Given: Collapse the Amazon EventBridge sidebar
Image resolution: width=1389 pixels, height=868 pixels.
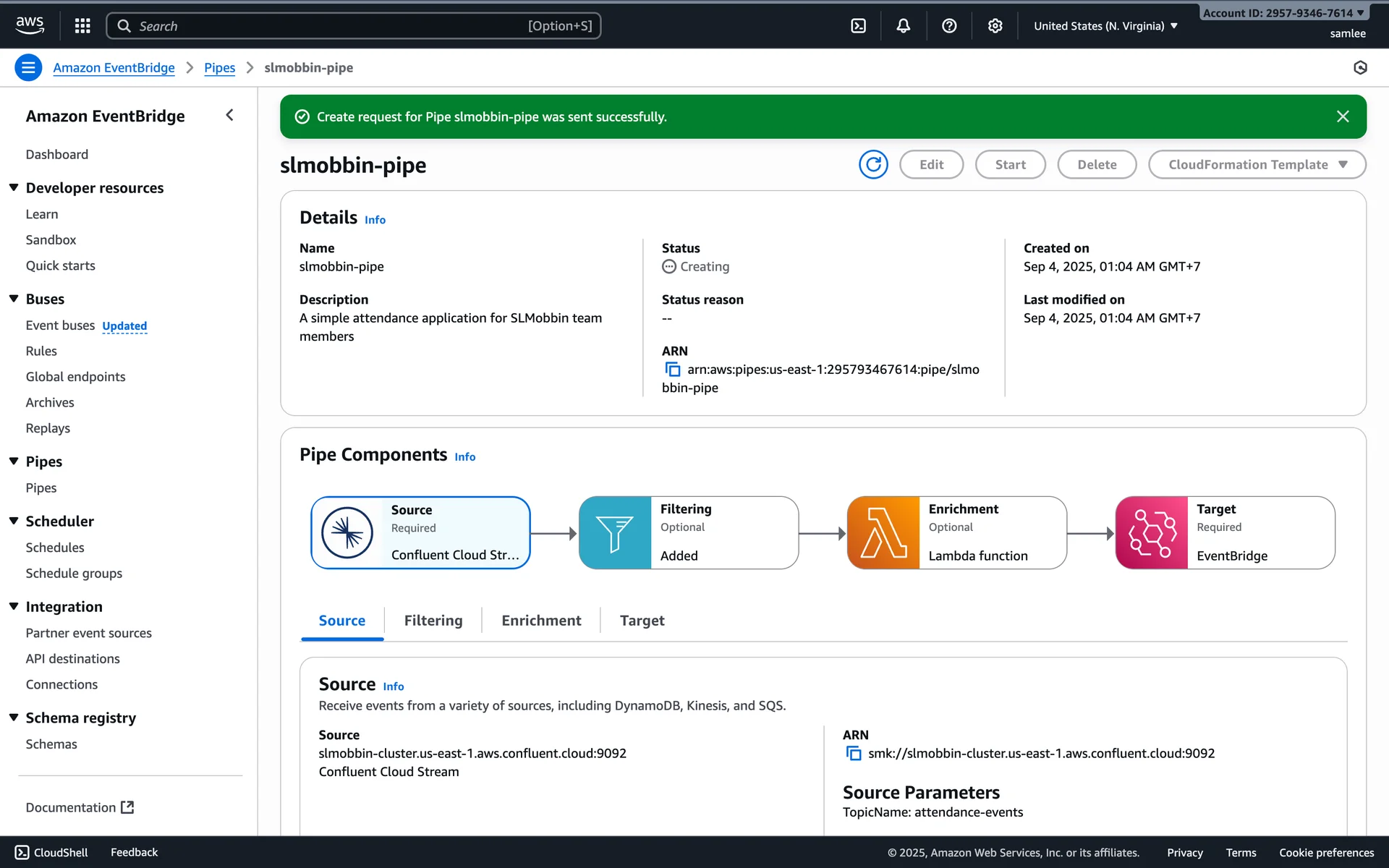Looking at the screenshot, I should click(x=230, y=115).
